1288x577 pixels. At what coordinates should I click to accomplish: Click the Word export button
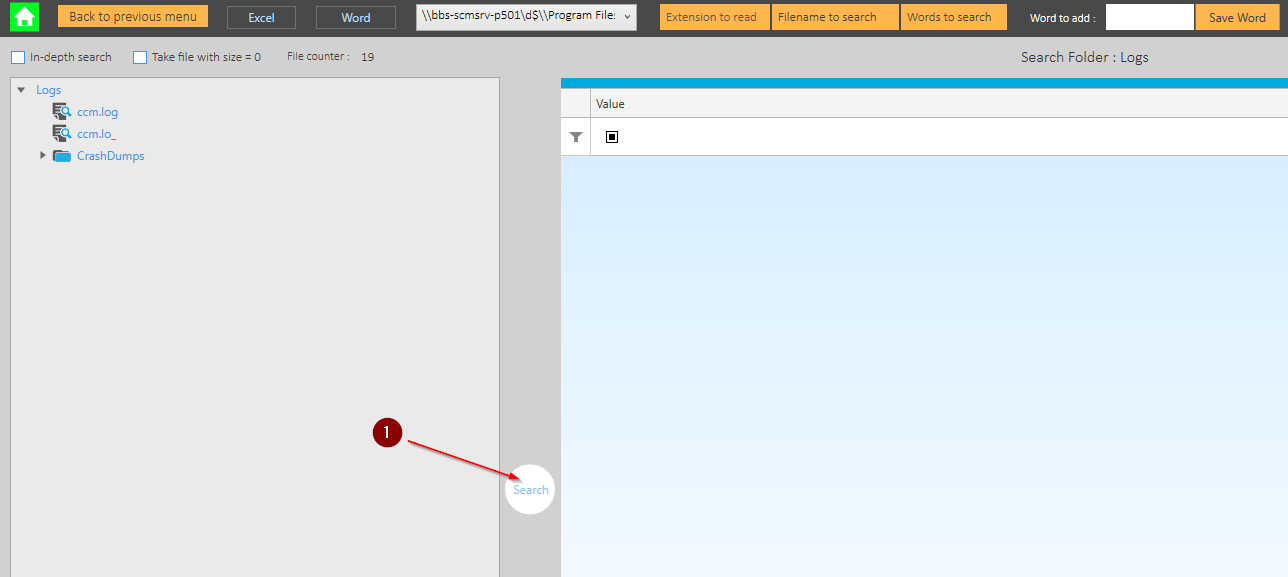355,18
